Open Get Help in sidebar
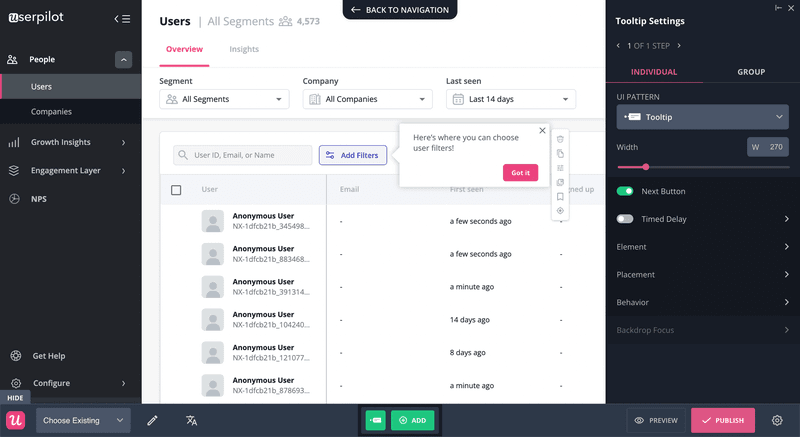This screenshot has height=437, width=800. [x=48, y=356]
